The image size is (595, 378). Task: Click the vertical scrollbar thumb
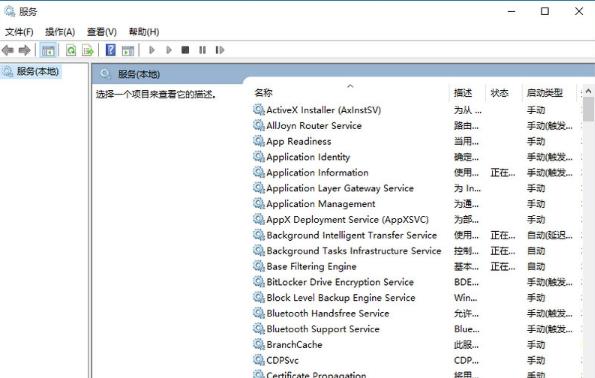pos(589,109)
